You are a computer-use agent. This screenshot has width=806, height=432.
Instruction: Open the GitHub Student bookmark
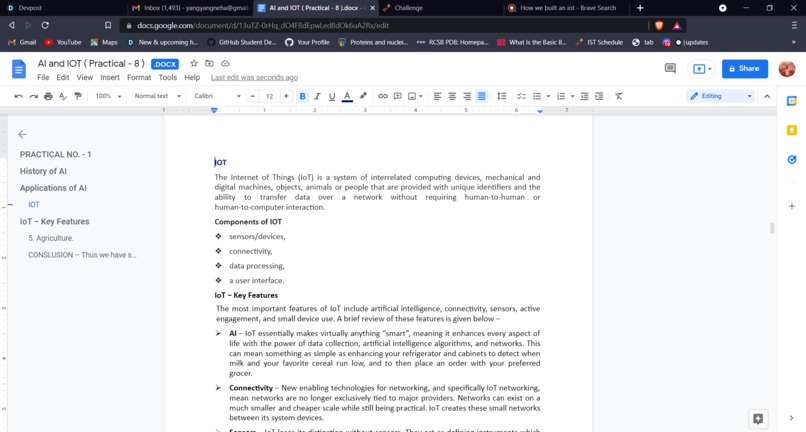(x=242, y=42)
